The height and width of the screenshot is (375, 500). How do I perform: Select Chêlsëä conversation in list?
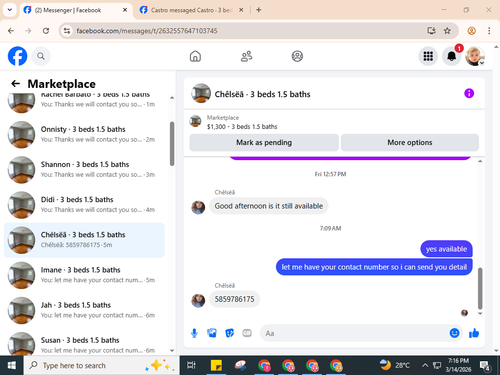(x=84, y=240)
